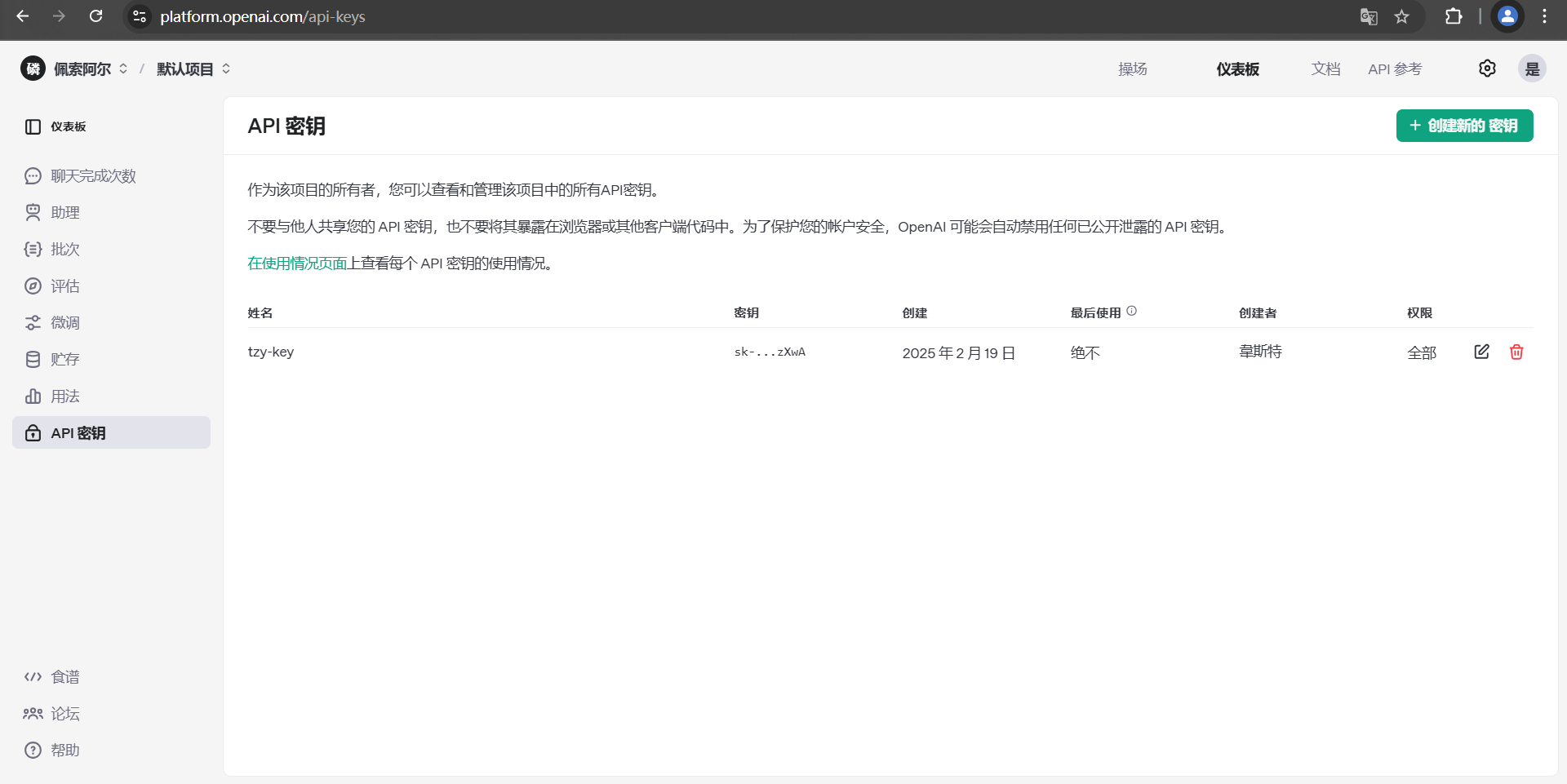Expand the 佩索阿尔 organization switcher
Screen dimensions: 1567x784
tap(91, 69)
